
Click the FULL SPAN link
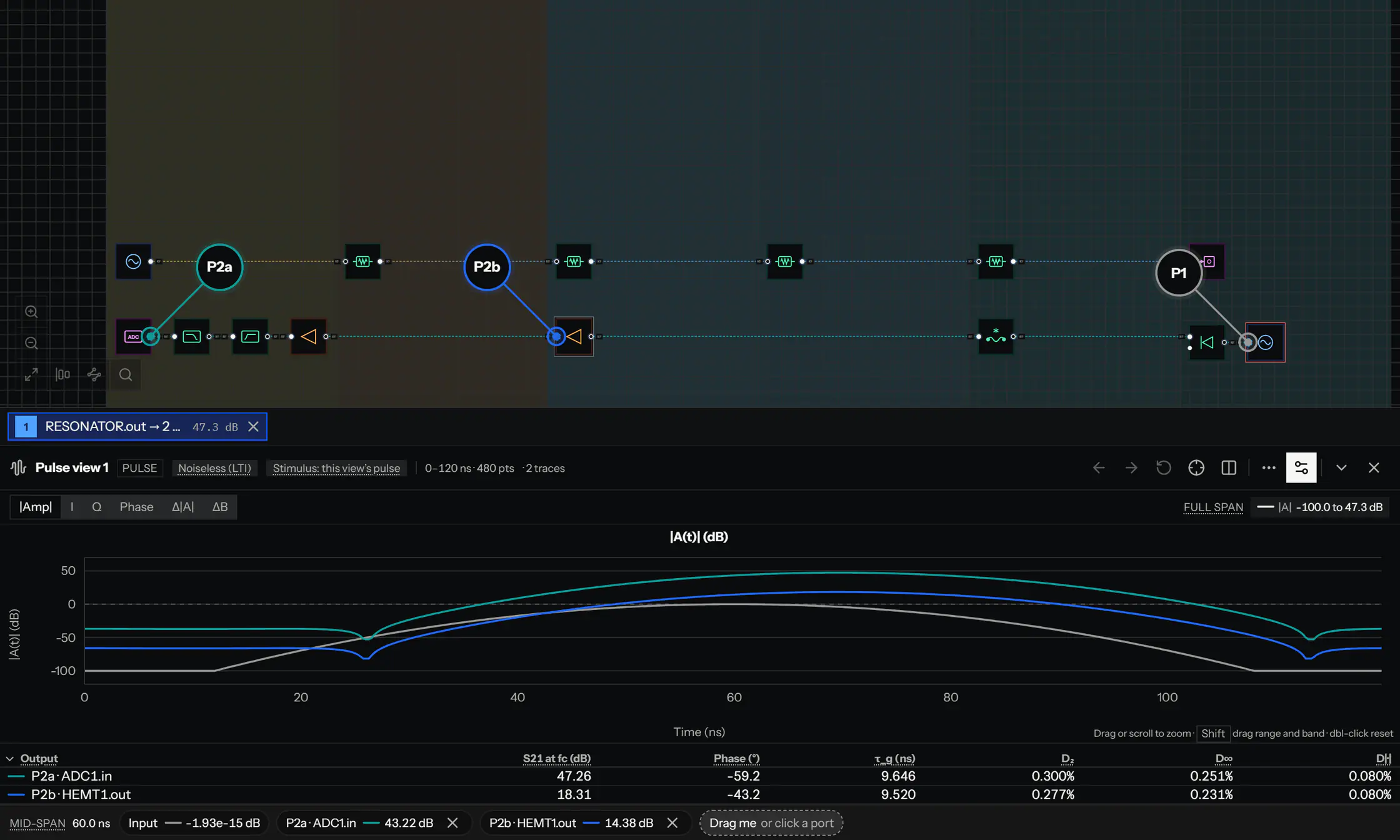[x=1213, y=507]
